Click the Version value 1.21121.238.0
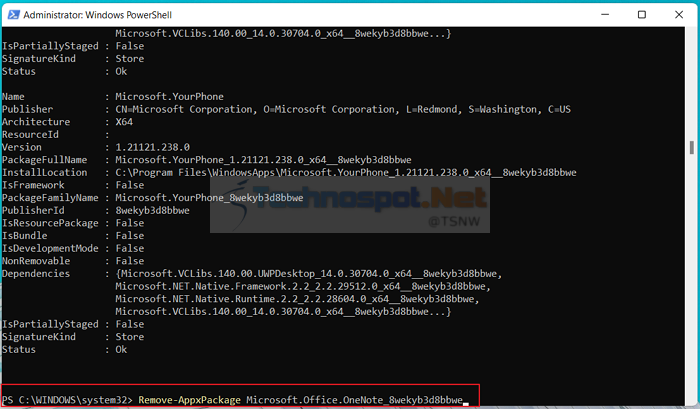The height and width of the screenshot is (409, 700). click(152, 147)
